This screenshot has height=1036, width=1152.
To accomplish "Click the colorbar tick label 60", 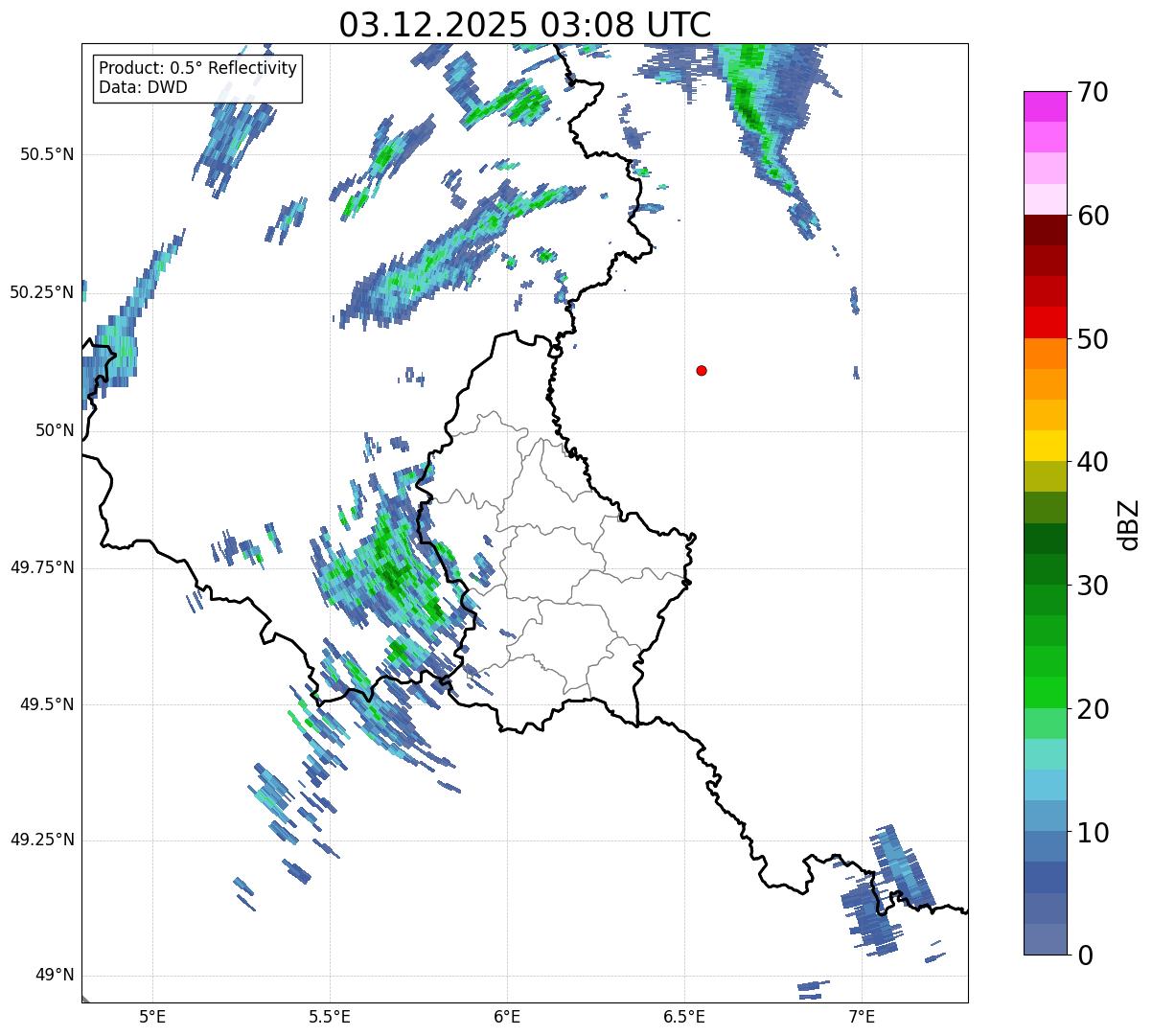I will [1093, 216].
